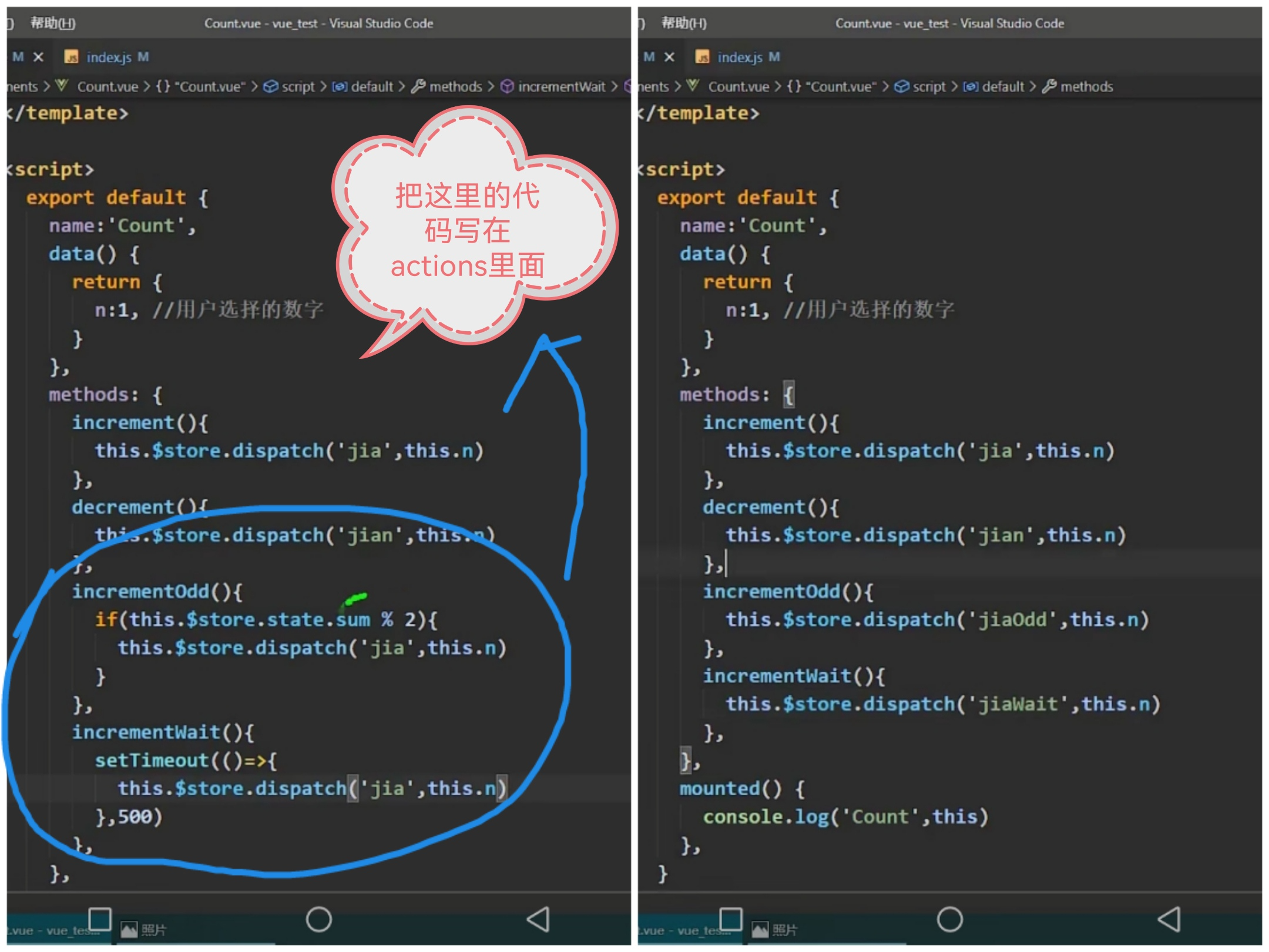Tap recent apps square in left screenshot
The width and height of the screenshot is (1269, 952).
[x=99, y=919]
